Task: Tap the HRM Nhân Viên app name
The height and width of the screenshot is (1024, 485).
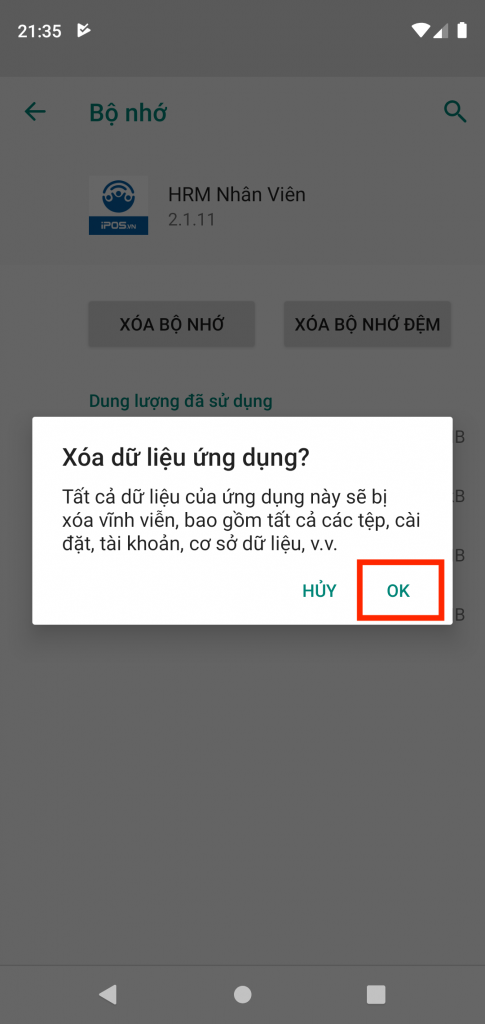Action: tap(237, 194)
